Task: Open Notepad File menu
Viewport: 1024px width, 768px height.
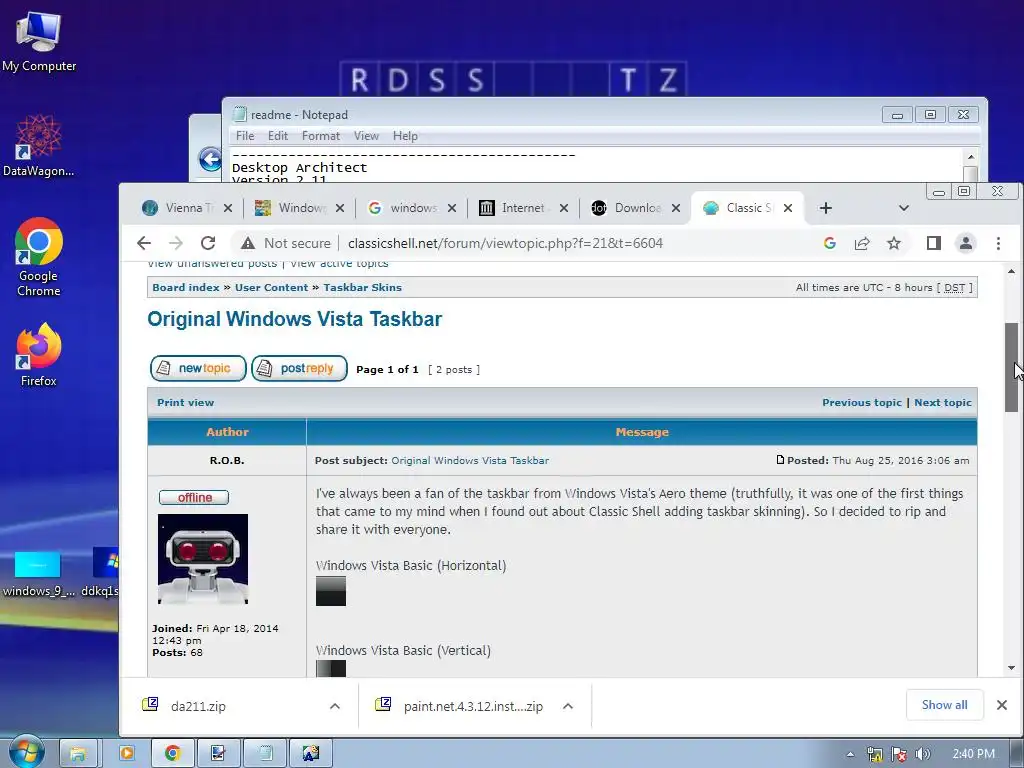Action: click(245, 136)
